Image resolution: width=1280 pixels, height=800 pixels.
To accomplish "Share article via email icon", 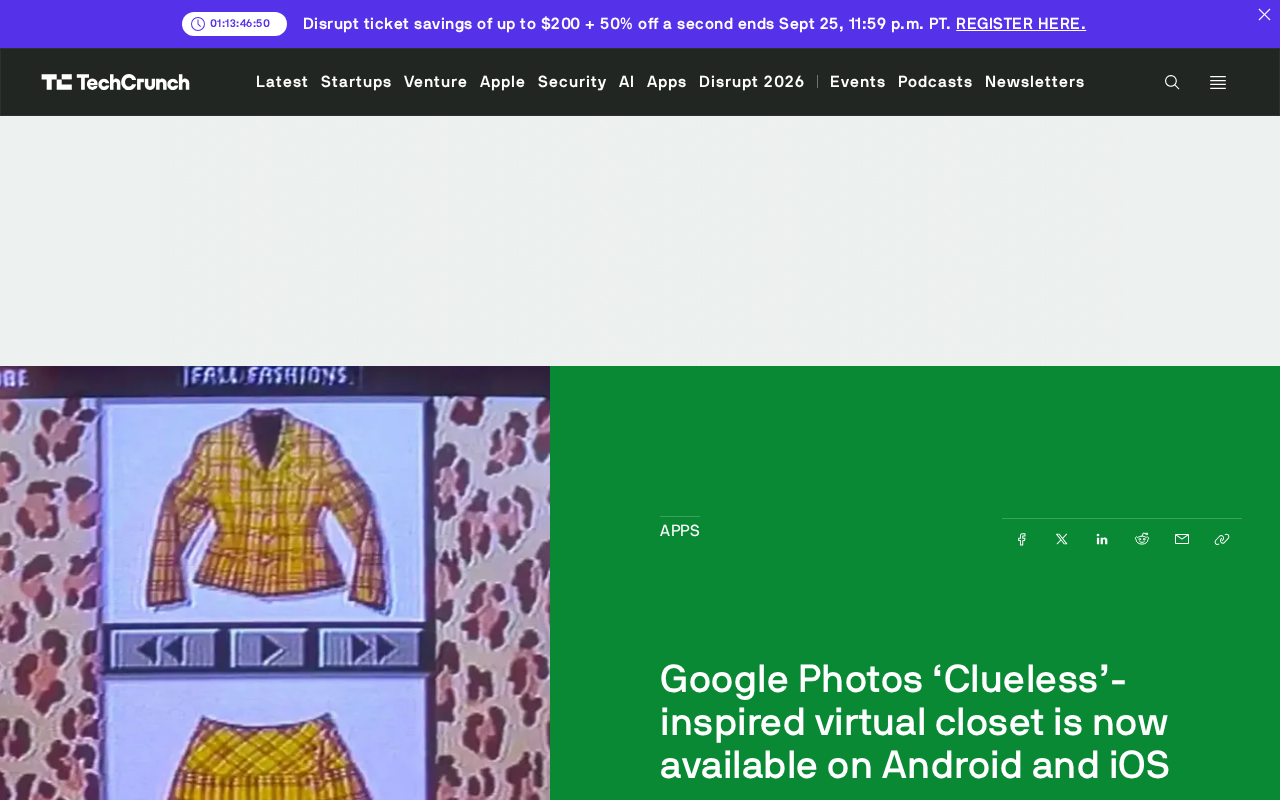I will click(1182, 539).
